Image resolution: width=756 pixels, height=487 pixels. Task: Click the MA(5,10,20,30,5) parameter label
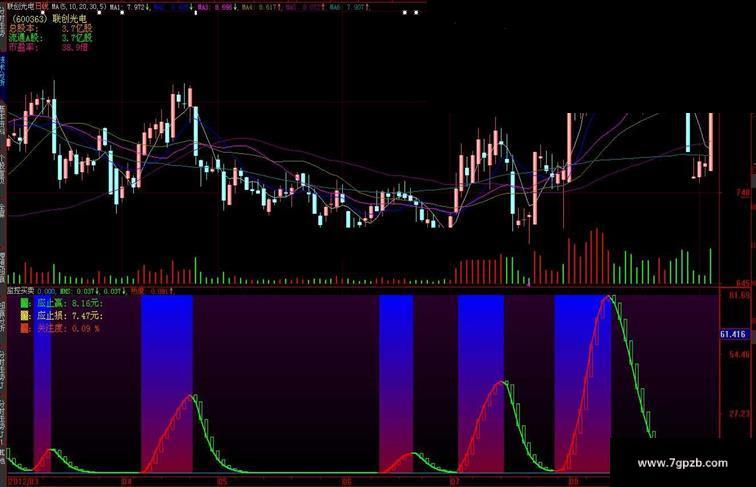(x=79, y=7)
